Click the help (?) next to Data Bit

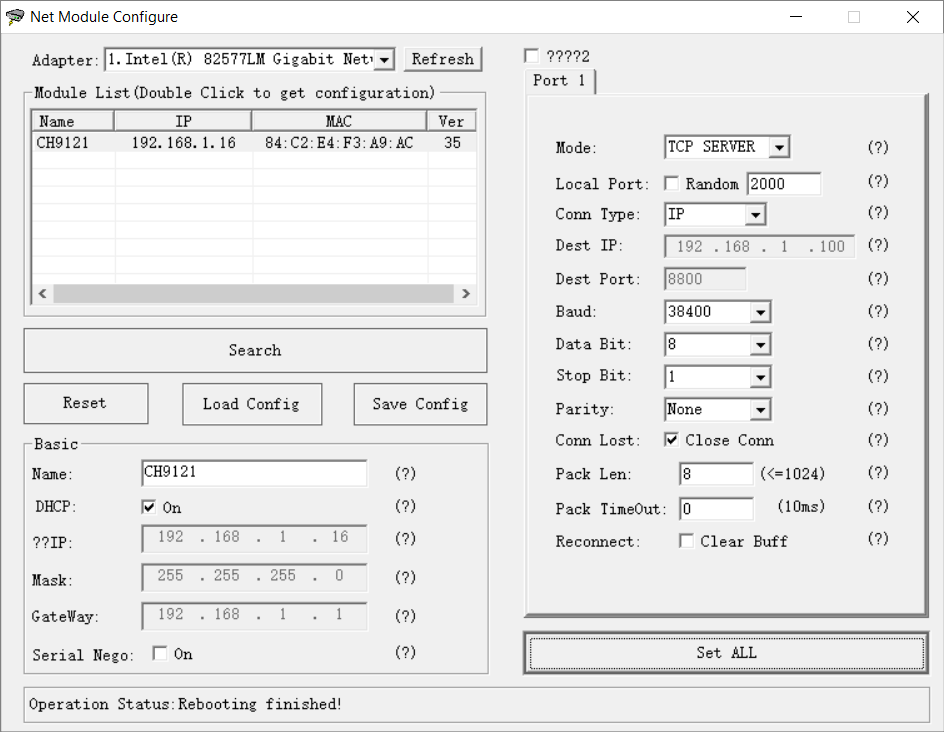pyautogui.click(x=878, y=344)
